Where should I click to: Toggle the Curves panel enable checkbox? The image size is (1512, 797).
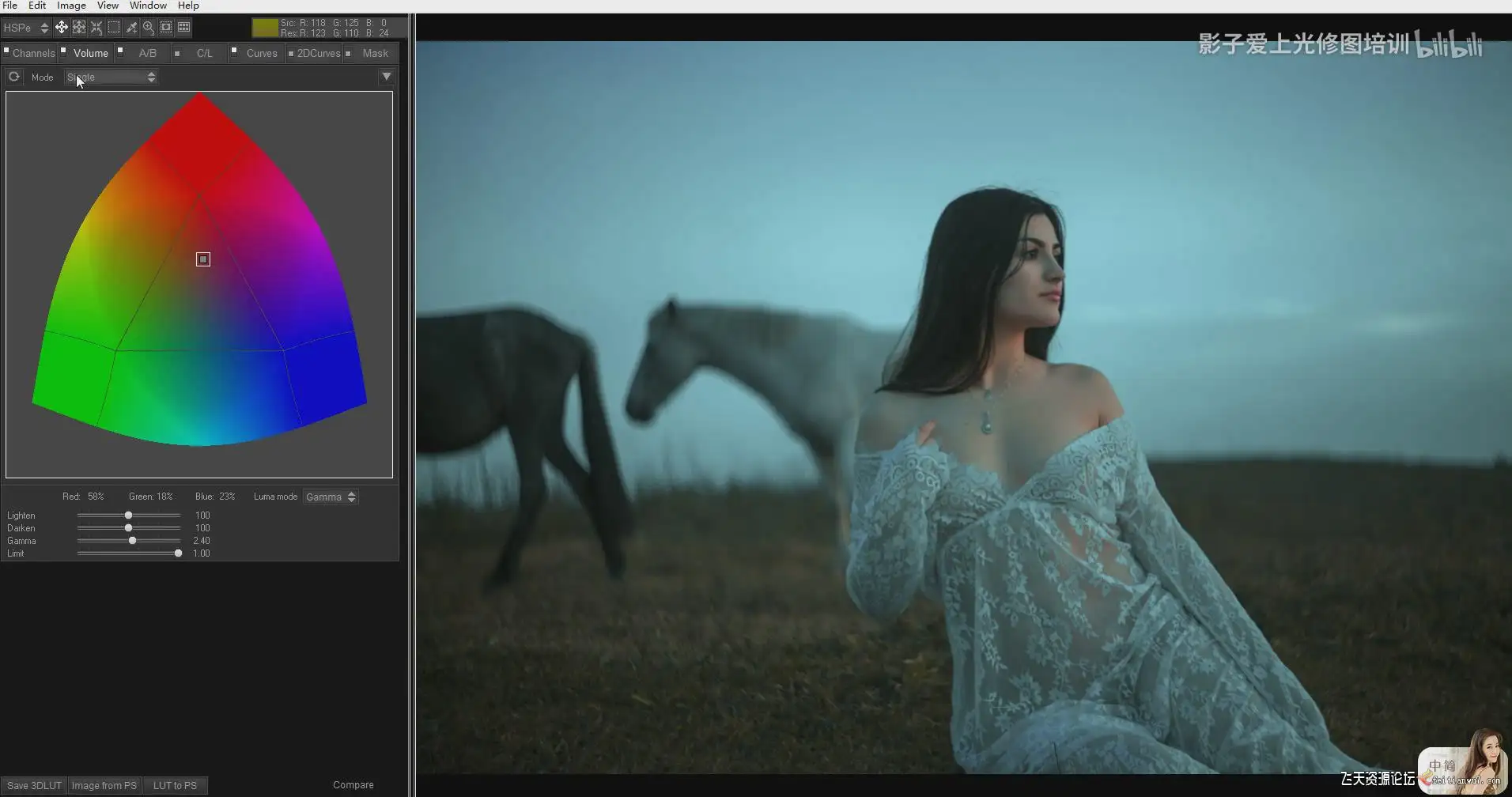(234, 50)
